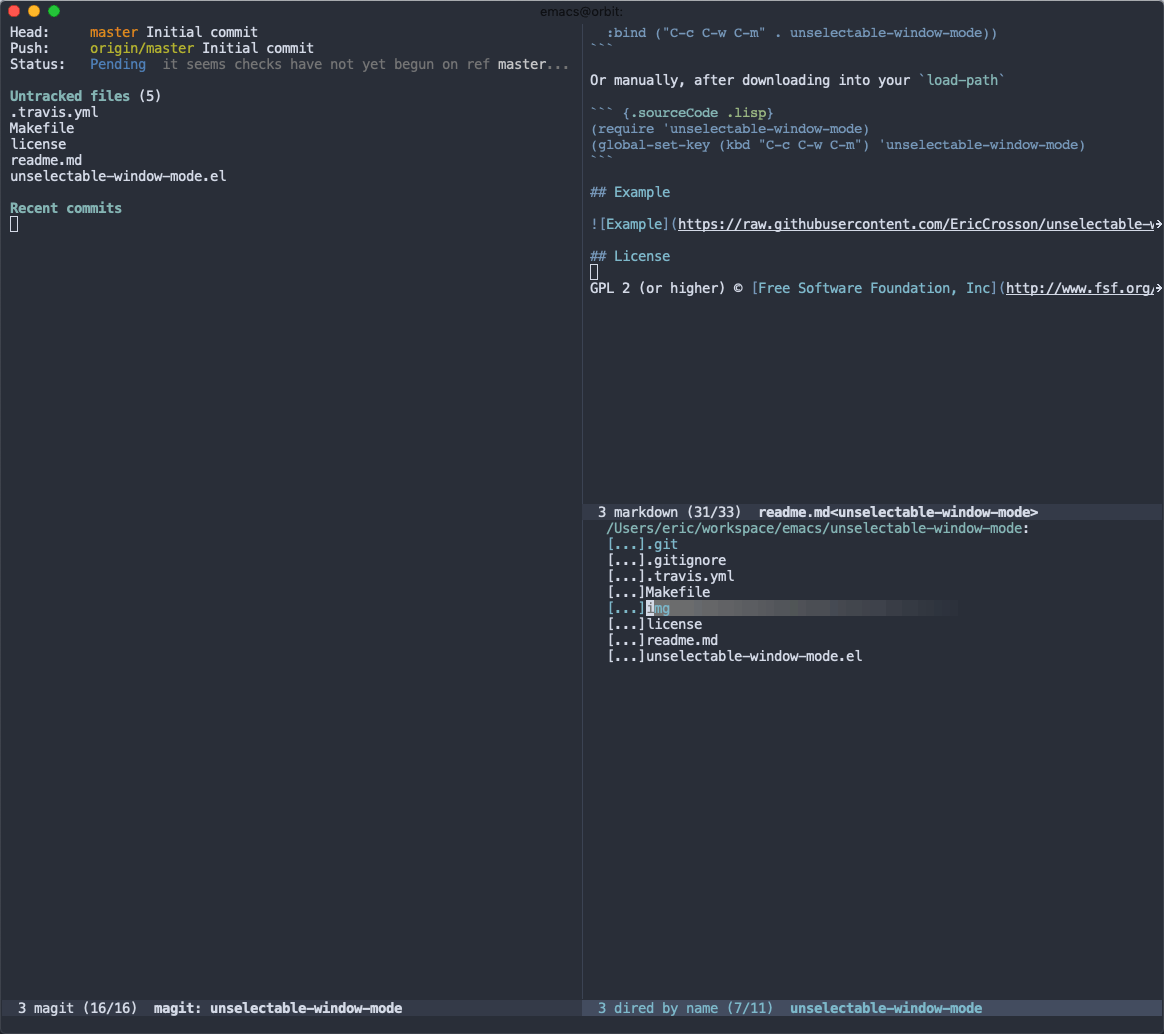Click the [Free Software Foundation, Inc] link text
This screenshot has width=1164, height=1034.
click(x=874, y=288)
